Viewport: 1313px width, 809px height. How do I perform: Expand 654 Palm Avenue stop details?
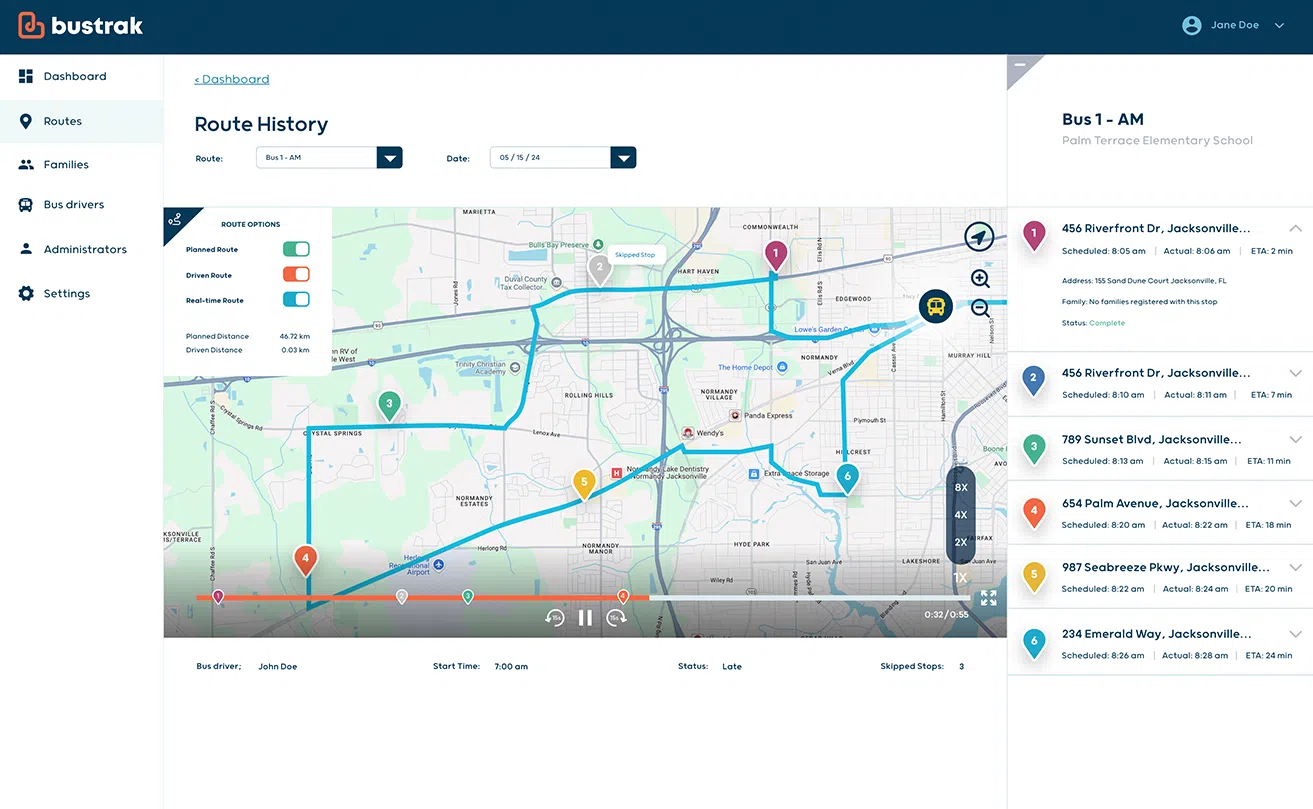point(1296,503)
